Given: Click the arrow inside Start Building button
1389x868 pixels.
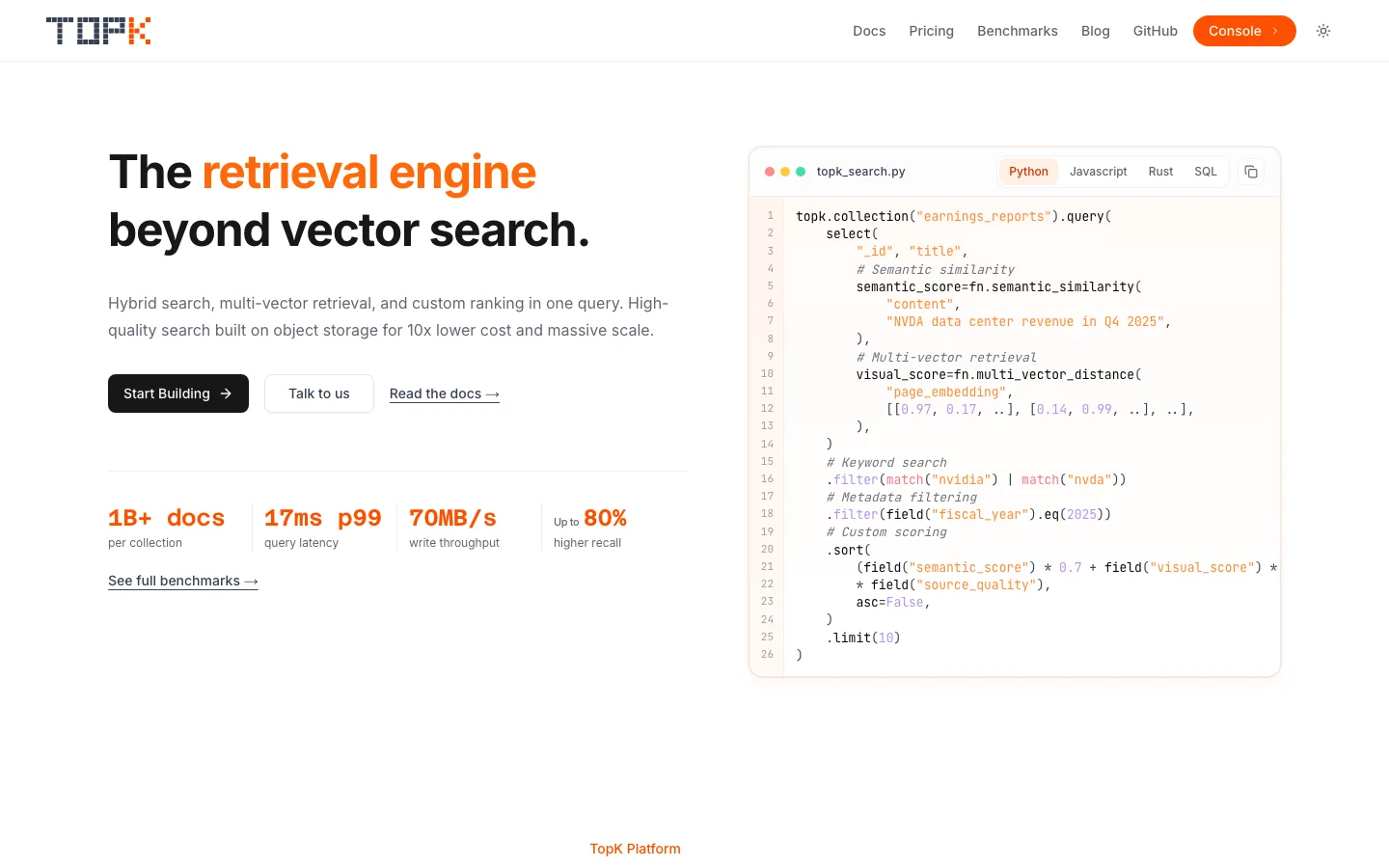Looking at the screenshot, I should click(x=226, y=393).
